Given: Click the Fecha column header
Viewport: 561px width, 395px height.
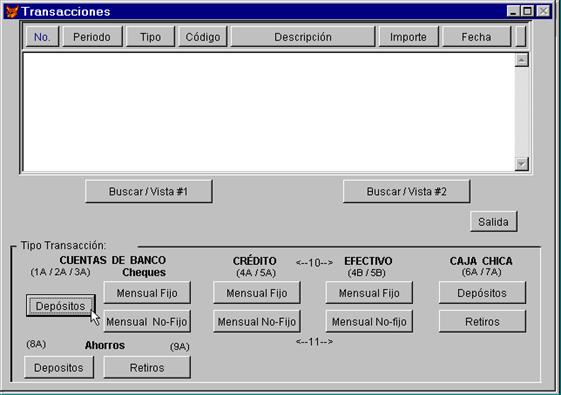Looking at the screenshot, I should [476, 37].
